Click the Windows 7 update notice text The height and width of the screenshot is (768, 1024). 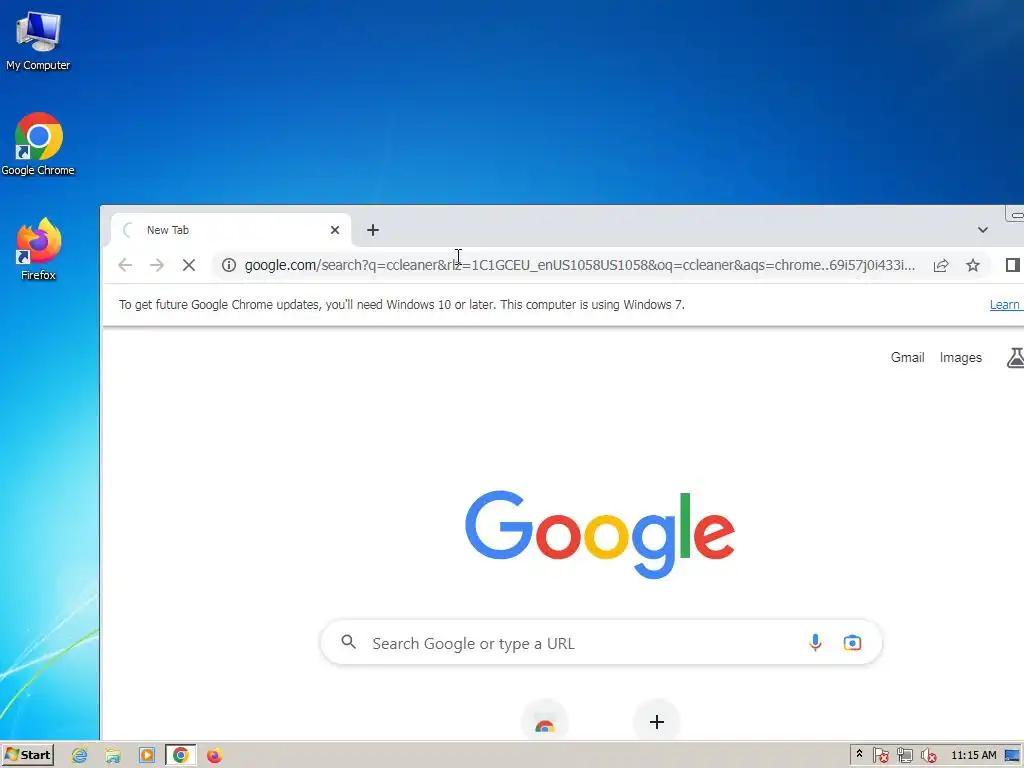[x=402, y=304]
